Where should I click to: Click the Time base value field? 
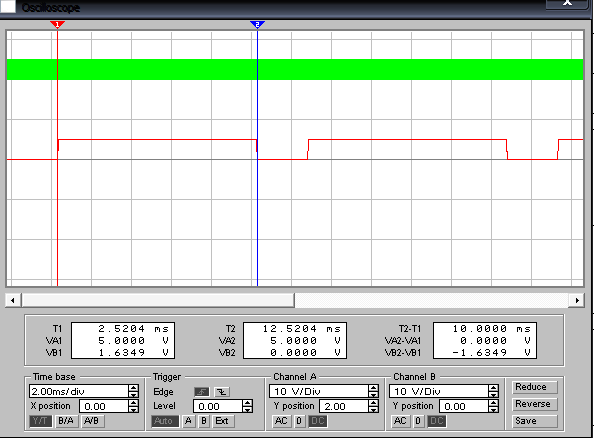pyautogui.click(x=79, y=391)
